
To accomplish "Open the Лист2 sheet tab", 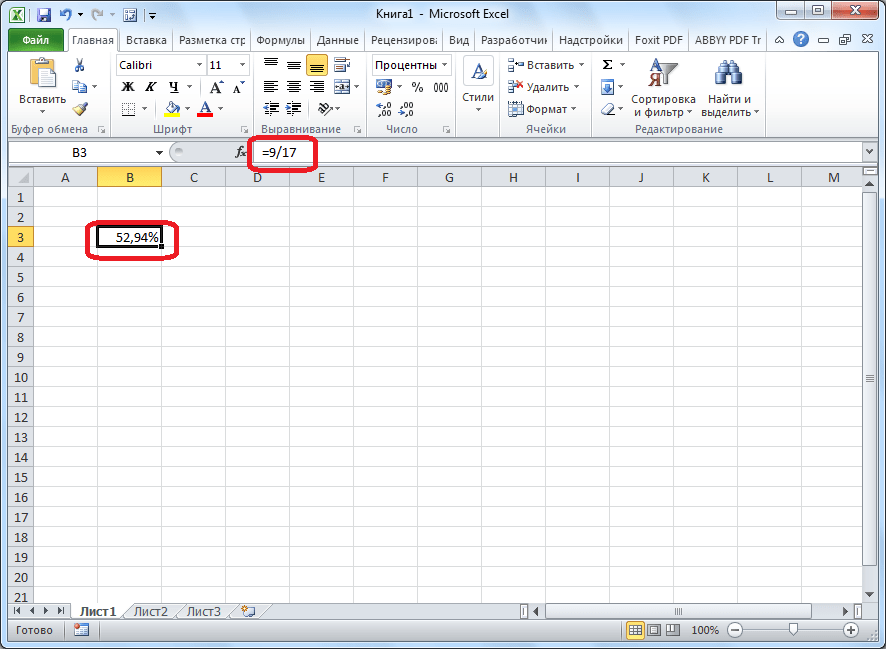I will 151,610.
